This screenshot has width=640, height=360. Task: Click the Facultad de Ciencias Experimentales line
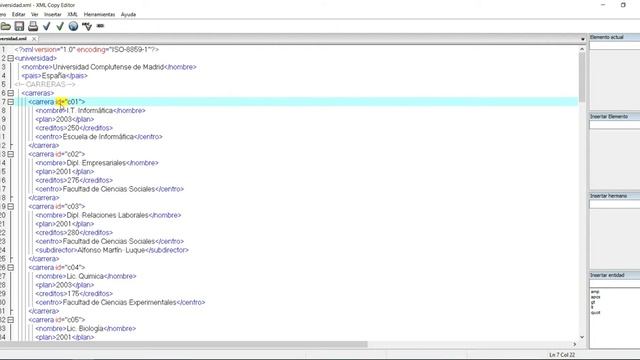pos(120,302)
